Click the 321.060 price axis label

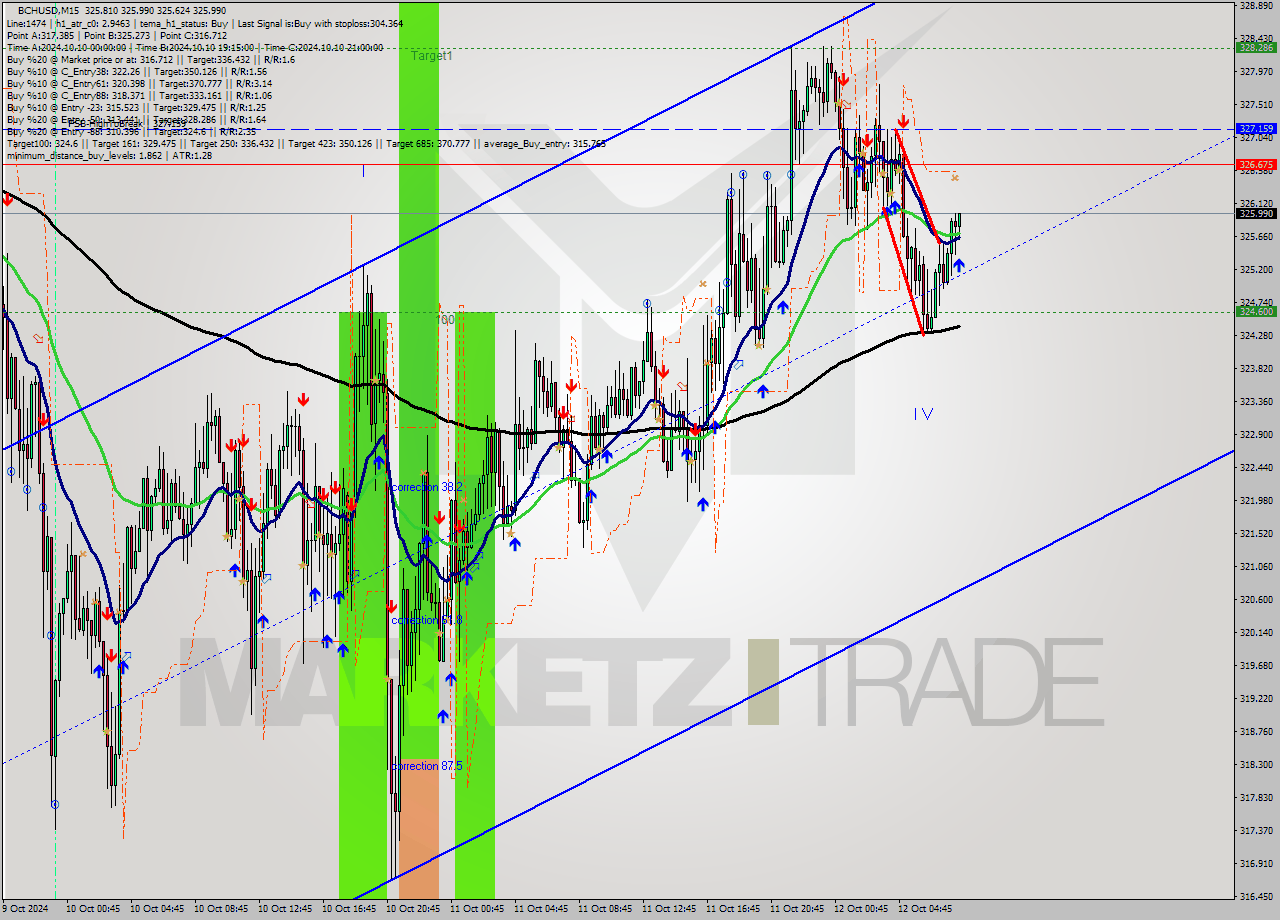click(x=1256, y=567)
